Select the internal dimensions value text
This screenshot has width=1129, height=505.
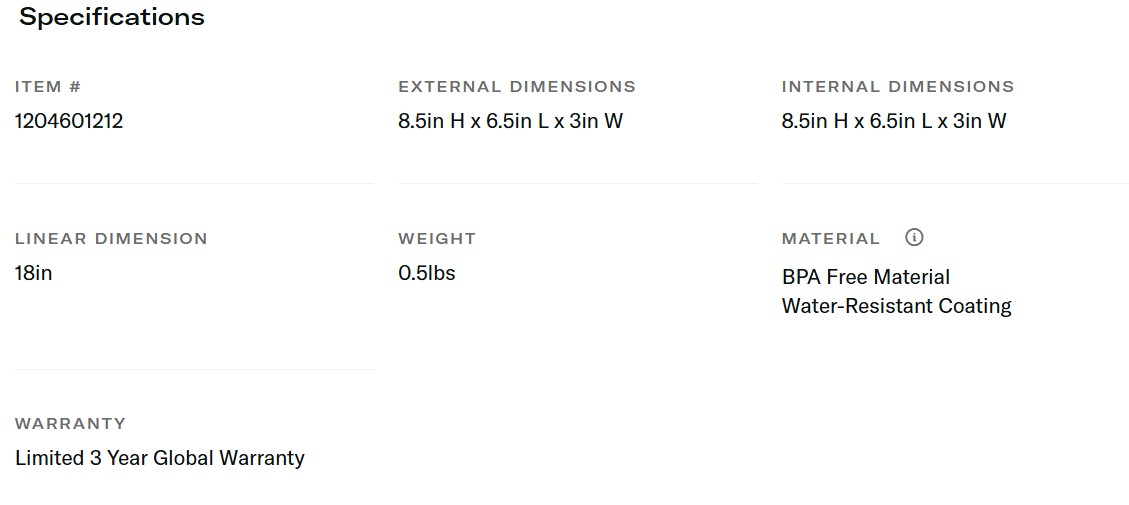(894, 121)
